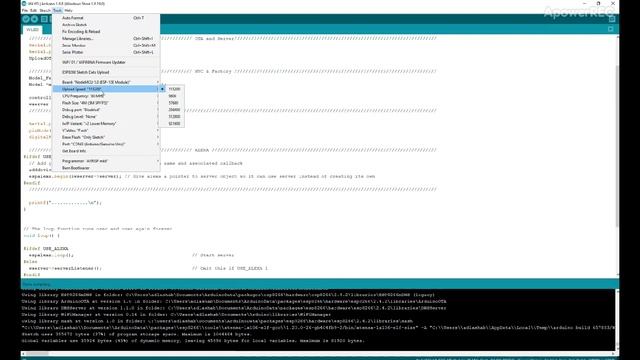The image size is (640, 360).
Task: Click the "espalexa.loop();" code line
Action: [x=51, y=255]
